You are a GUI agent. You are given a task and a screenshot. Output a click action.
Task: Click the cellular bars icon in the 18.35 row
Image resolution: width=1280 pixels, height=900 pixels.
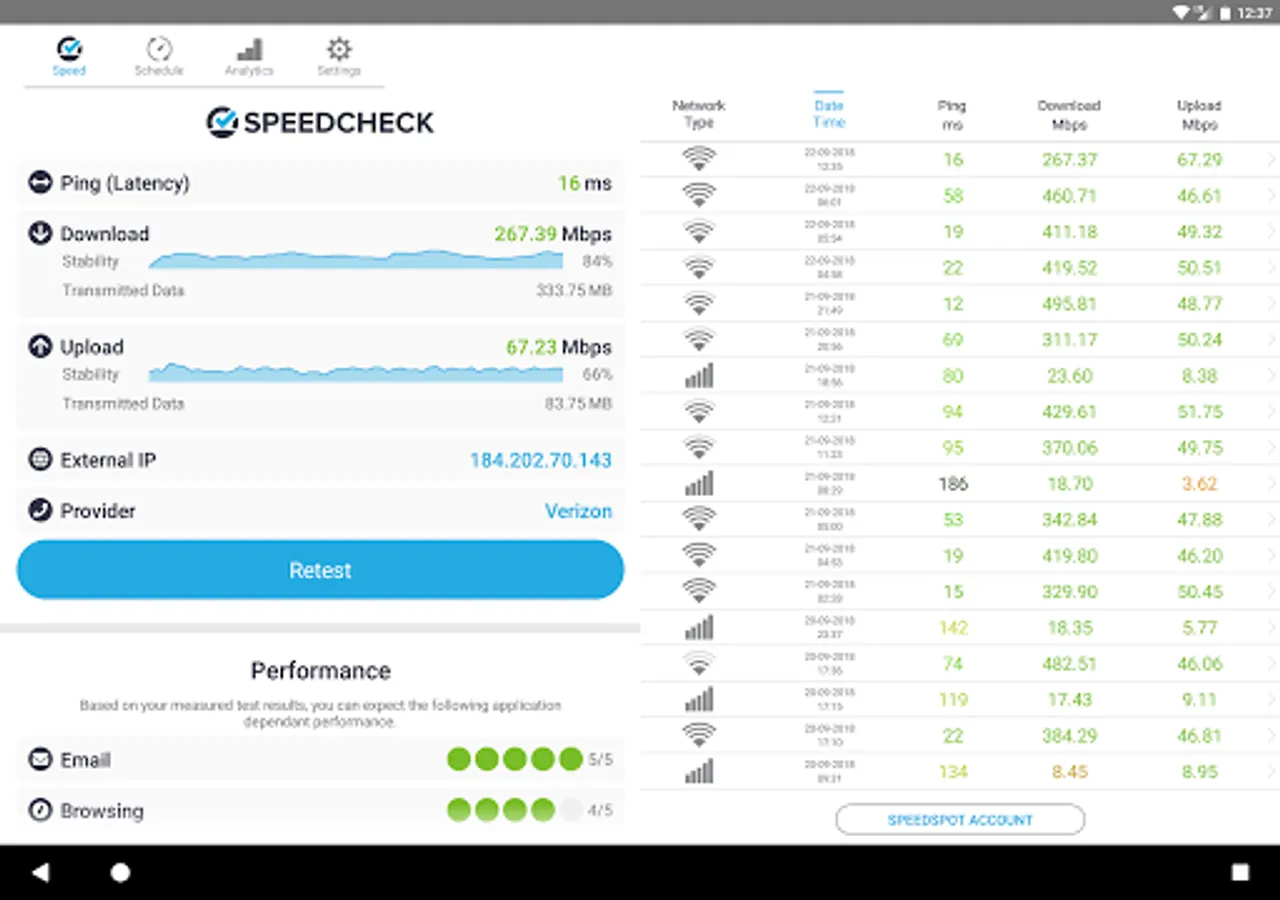pyautogui.click(x=699, y=627)
